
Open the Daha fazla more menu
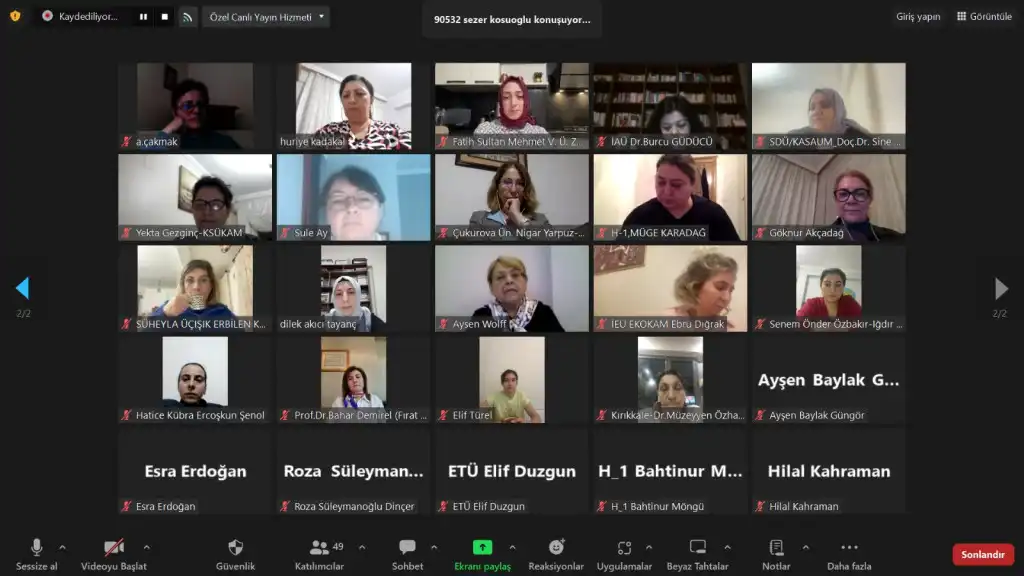[x=849, y=548]
